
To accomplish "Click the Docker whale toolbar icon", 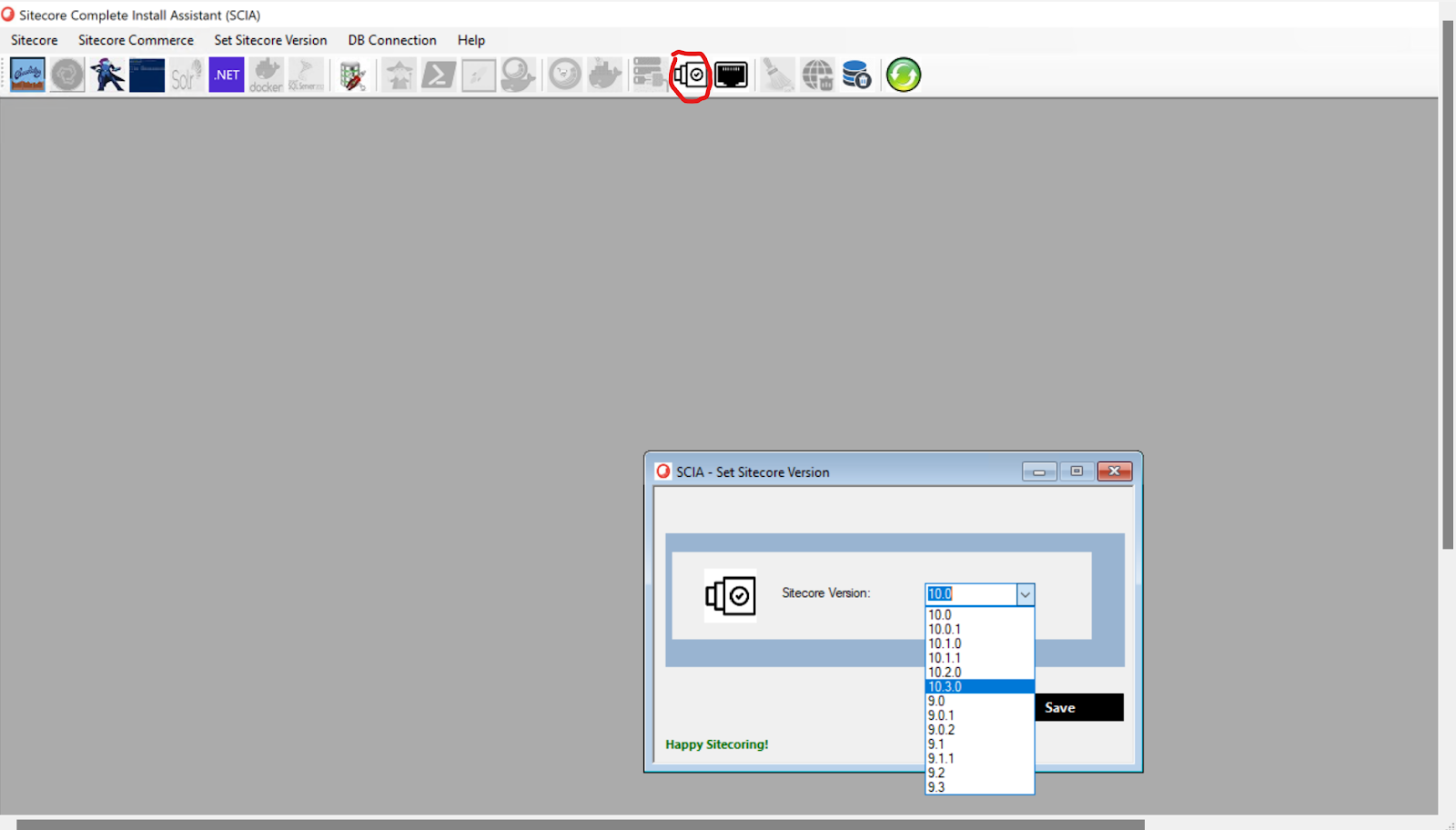I will coord(266,75).
